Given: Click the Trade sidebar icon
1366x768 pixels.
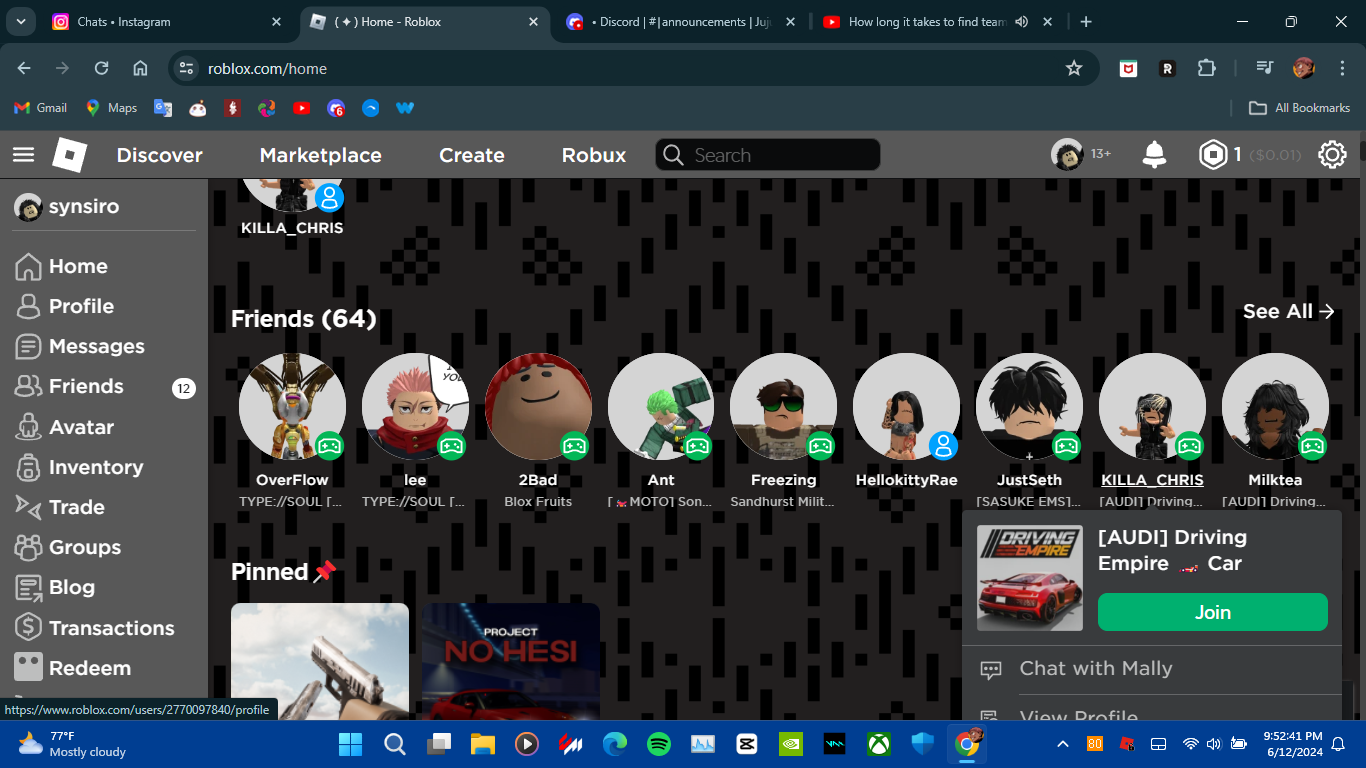Looking at the screenshot, I should (28, 507).
